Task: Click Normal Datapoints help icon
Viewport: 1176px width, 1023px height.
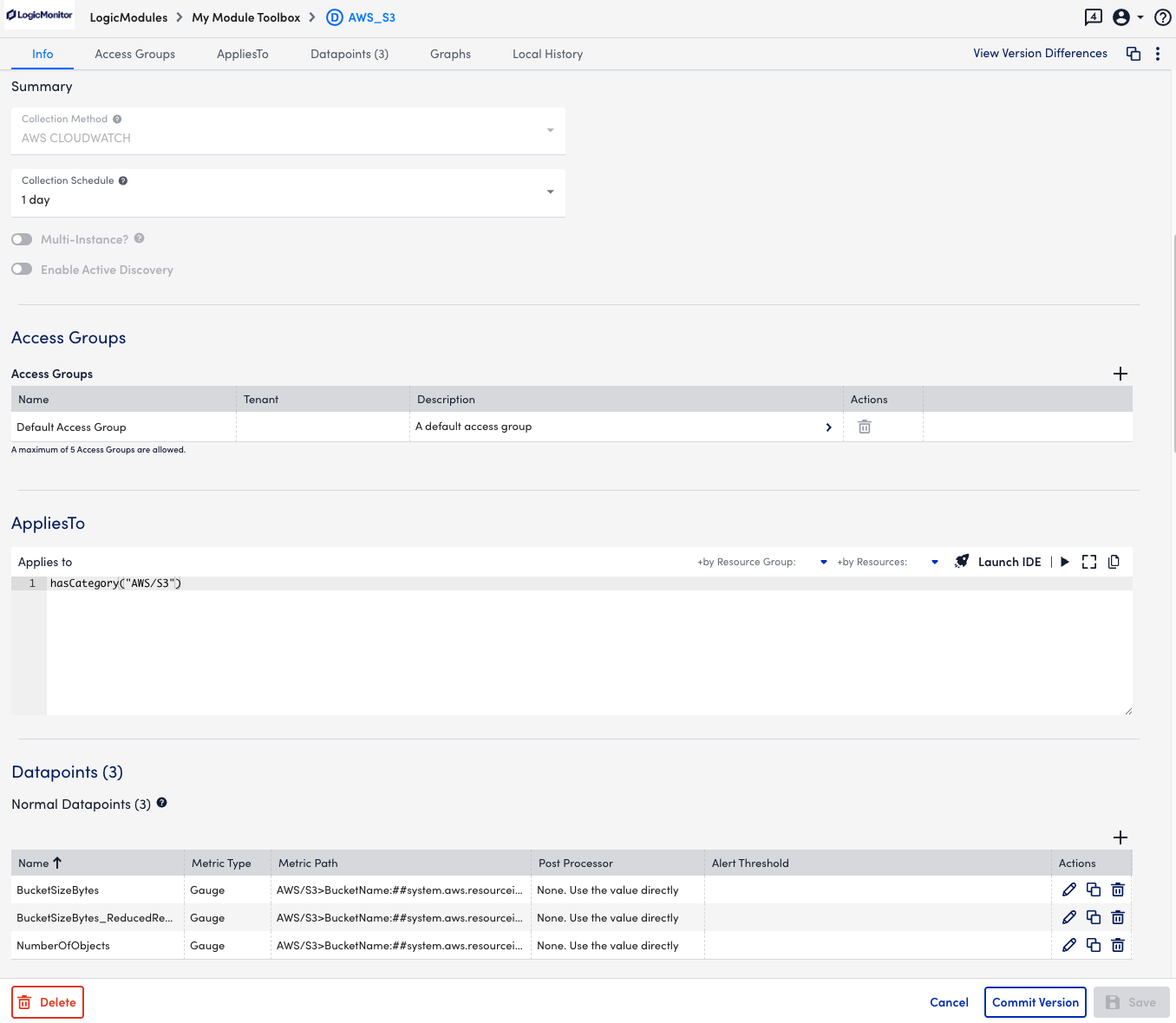Action: pyautogui.click(x=162, y=803)
